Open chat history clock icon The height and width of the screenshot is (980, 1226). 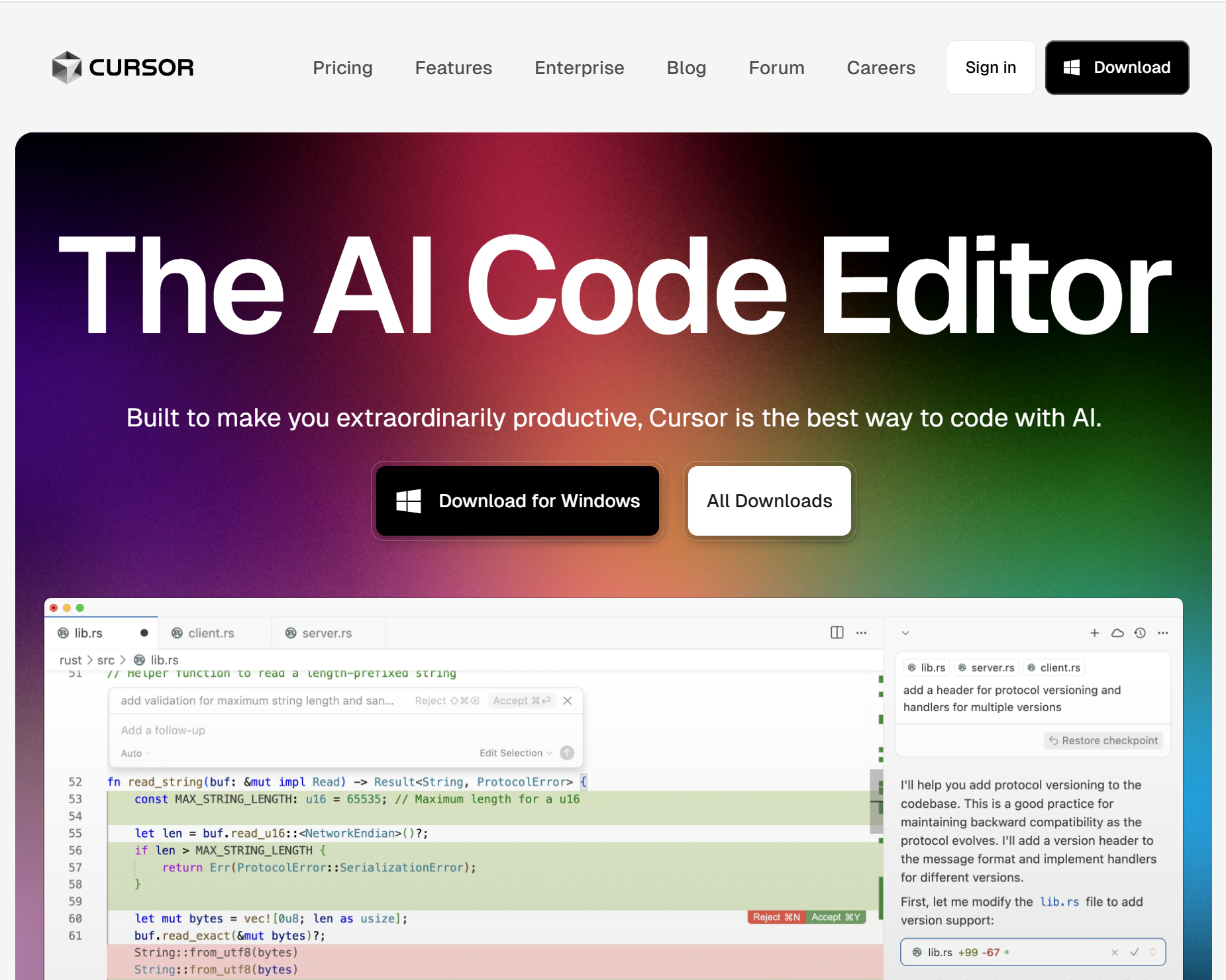[1140, 633]
